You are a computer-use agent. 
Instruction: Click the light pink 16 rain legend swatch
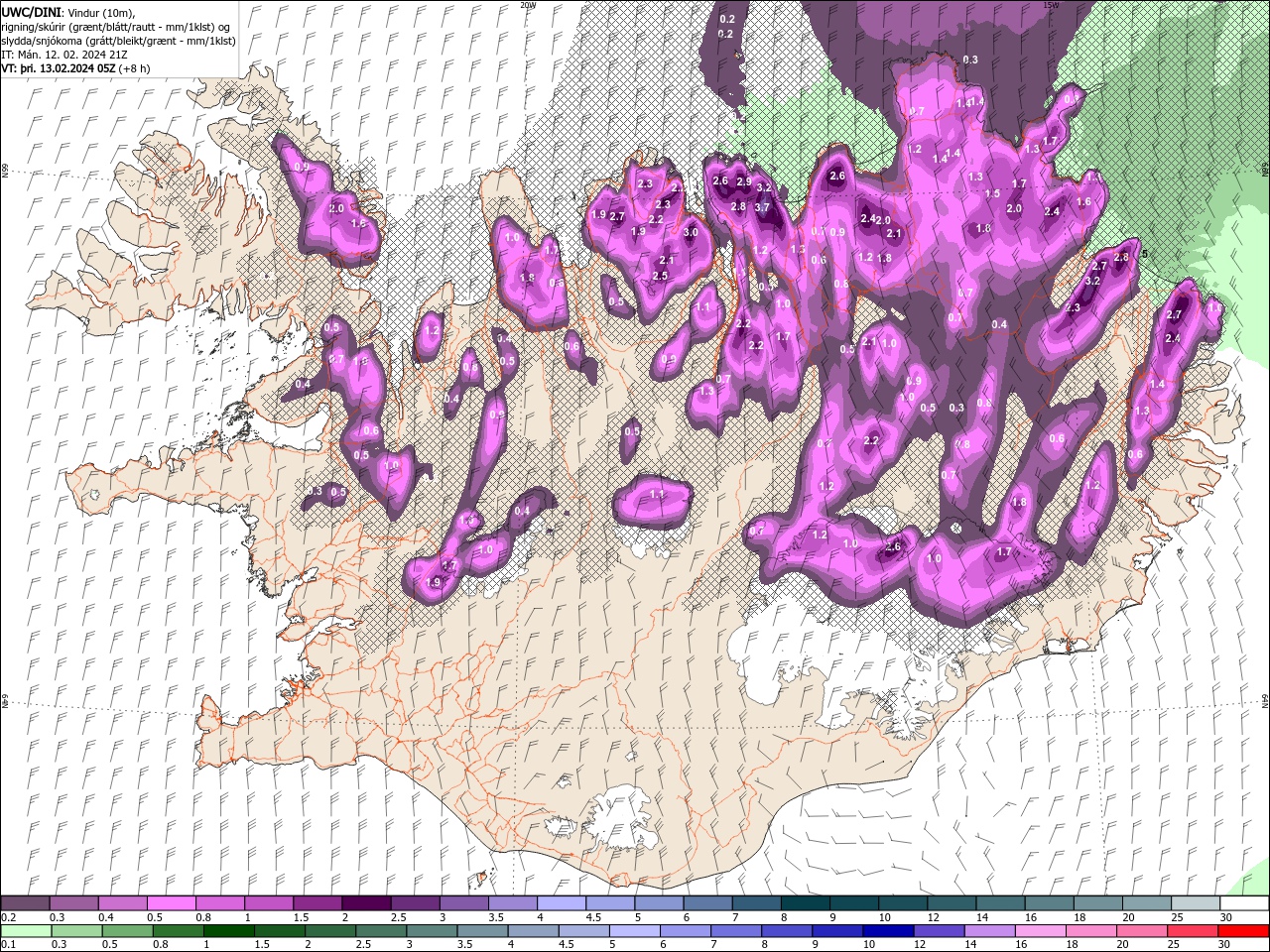[1040, 930]
